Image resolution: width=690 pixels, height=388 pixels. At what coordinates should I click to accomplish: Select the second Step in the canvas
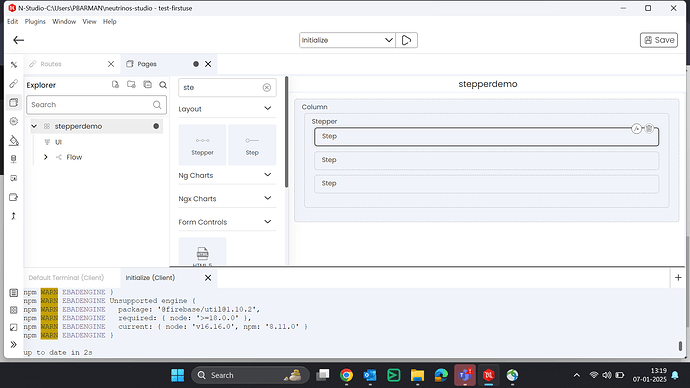[486, 160]
